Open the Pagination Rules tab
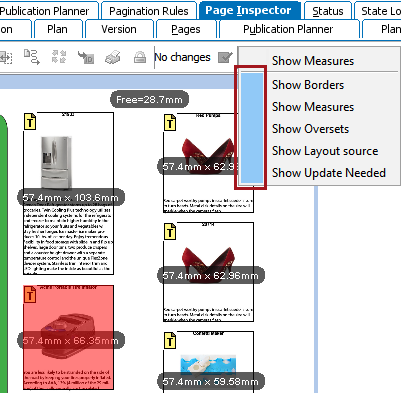Viewport: 401px width, 393px height. [149, 11]
